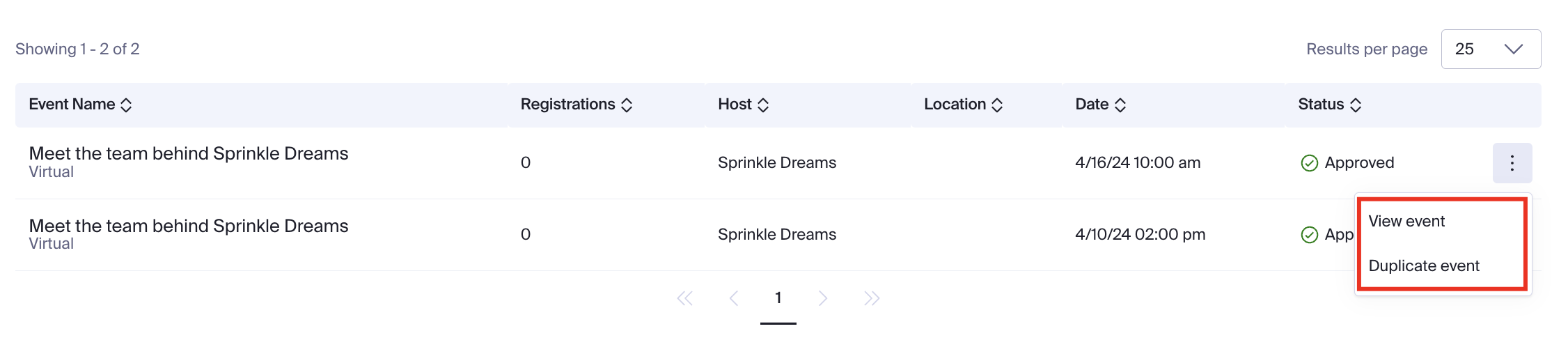
Task: Click the 4/10/24 02:00 pm date cell
Action: tap(1140, 235)
